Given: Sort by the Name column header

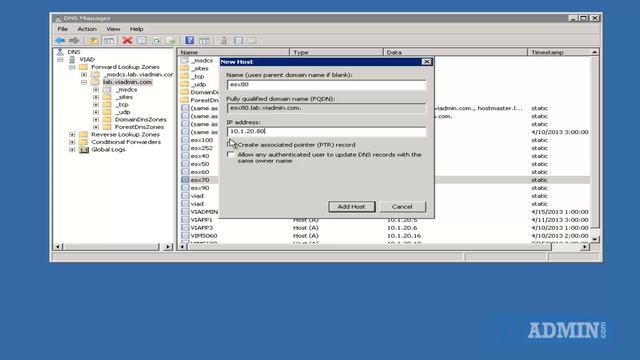Looking at the screenshot, I should point(233,52).
